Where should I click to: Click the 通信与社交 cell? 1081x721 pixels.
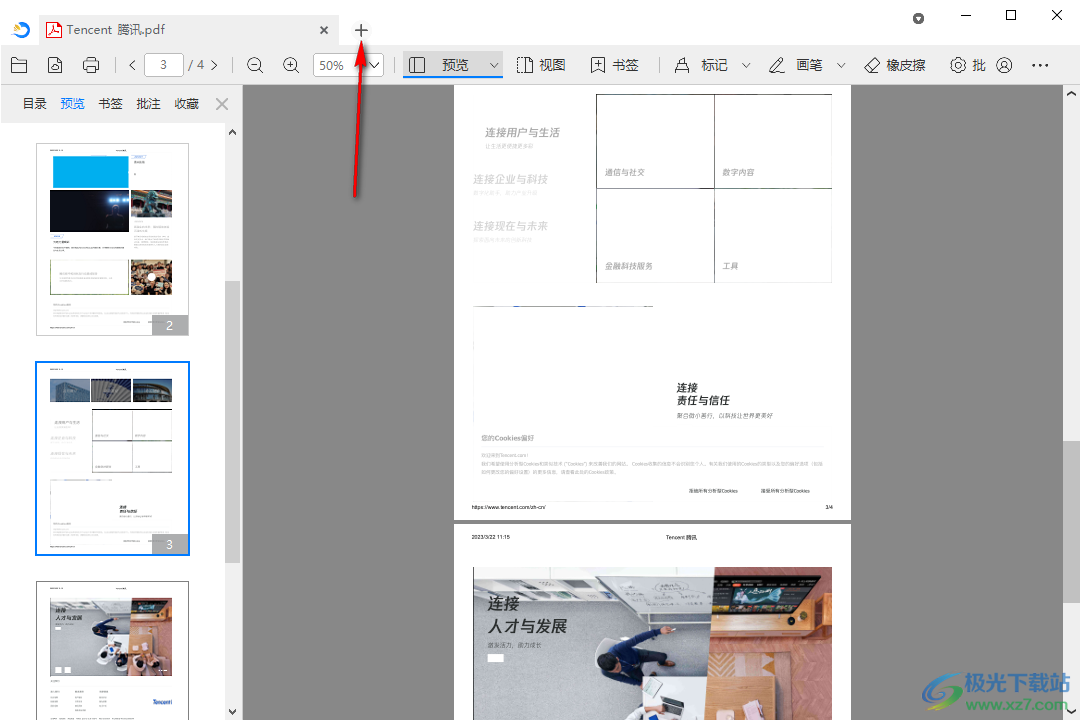click(x=655, y=141)
